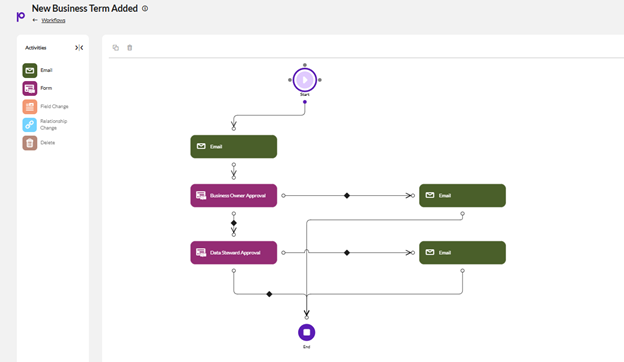The image size is (624, 362).
Task: Open the info icon beside the workflow title
Action: click(145, 8)
